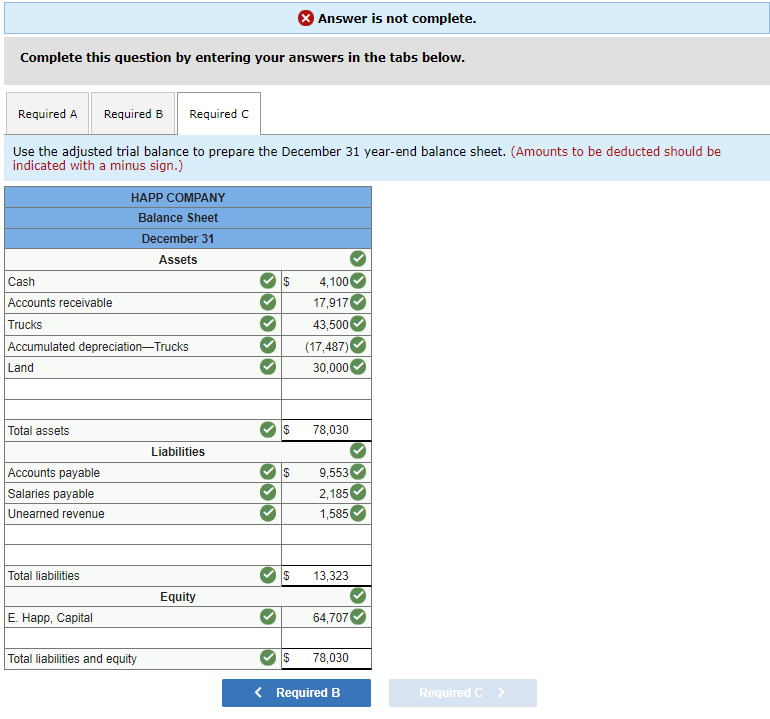Click the checkmark next to Unearned revenue label

(268, 513)
